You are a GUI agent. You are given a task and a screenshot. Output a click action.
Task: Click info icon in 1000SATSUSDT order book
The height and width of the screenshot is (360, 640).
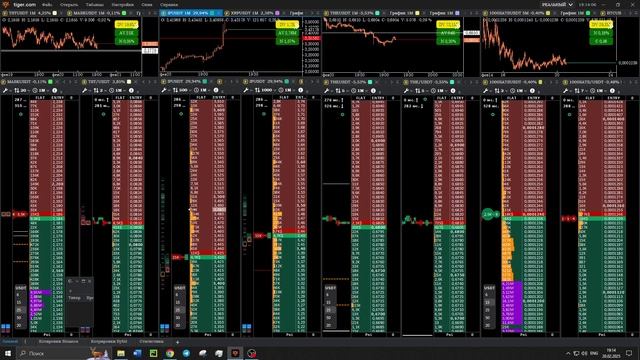pos(532,90)
